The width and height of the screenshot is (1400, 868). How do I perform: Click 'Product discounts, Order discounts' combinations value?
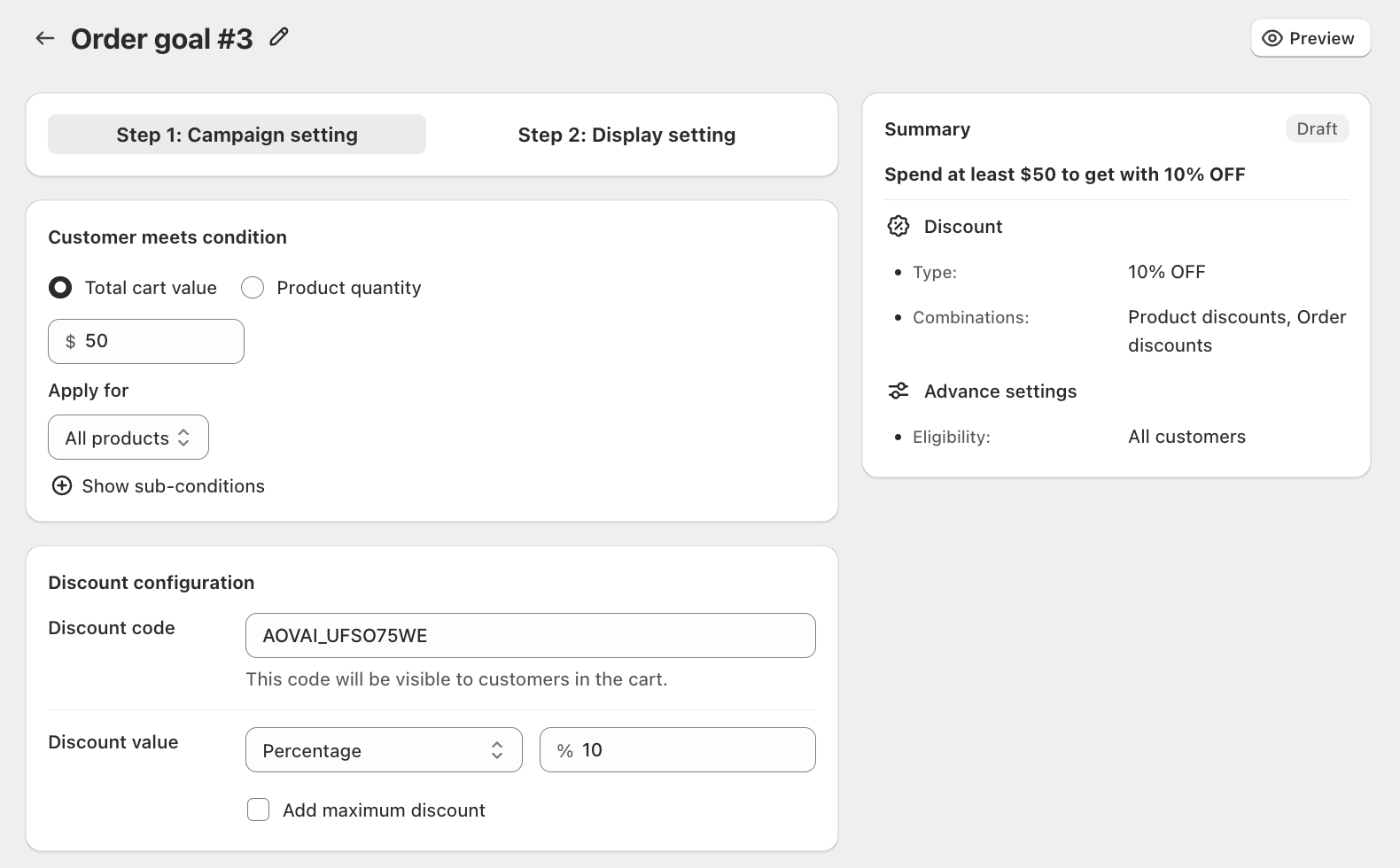click(1237, 331)
